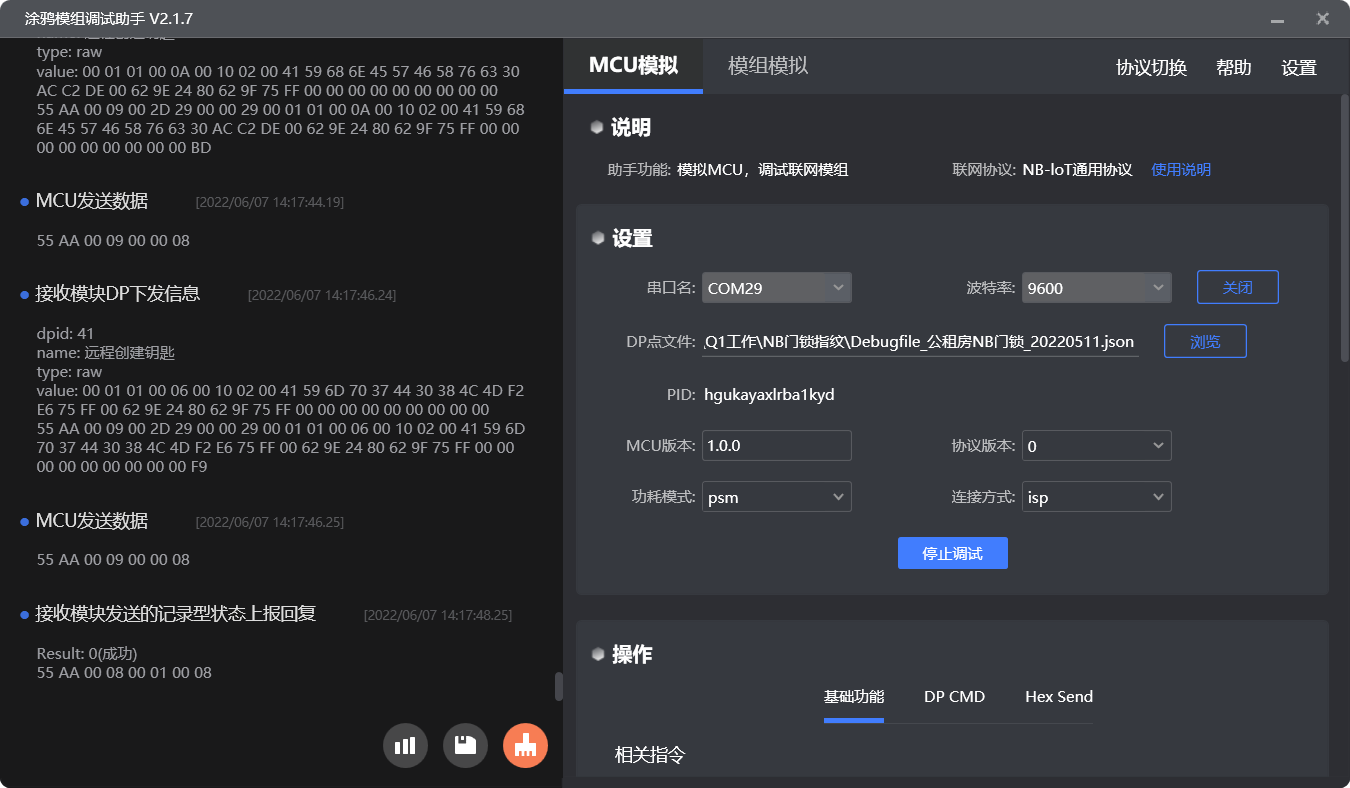Click the save log floppy icon

pyautogui.click(x=465, y=745)
